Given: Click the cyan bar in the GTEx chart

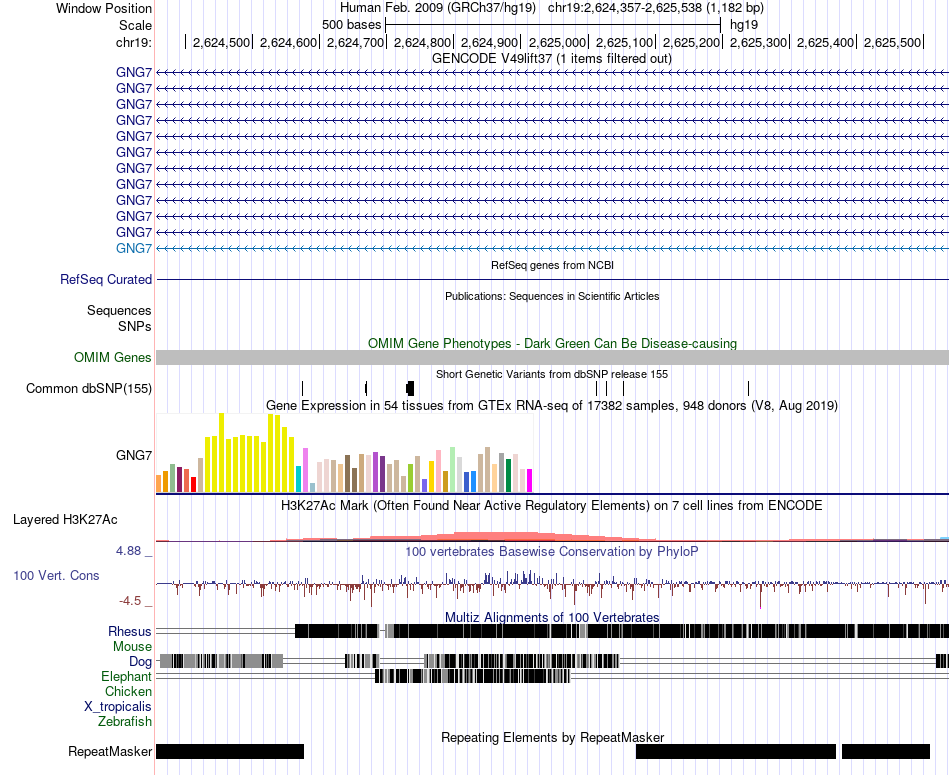Looking at the screenshot, I should pyautogui.click(x=298, y=479).
